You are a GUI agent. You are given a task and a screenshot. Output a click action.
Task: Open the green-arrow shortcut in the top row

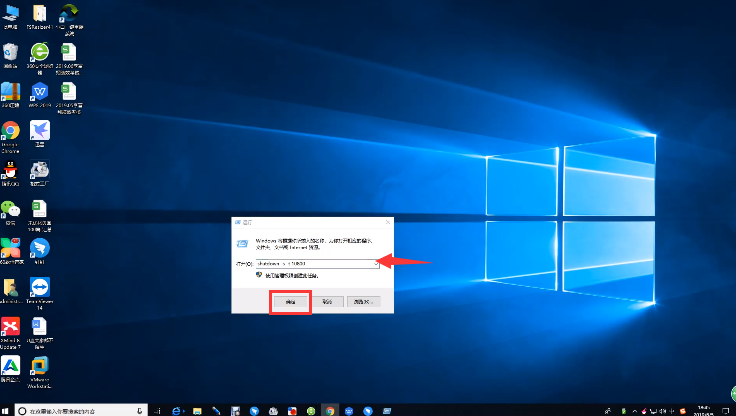[69, 20]
